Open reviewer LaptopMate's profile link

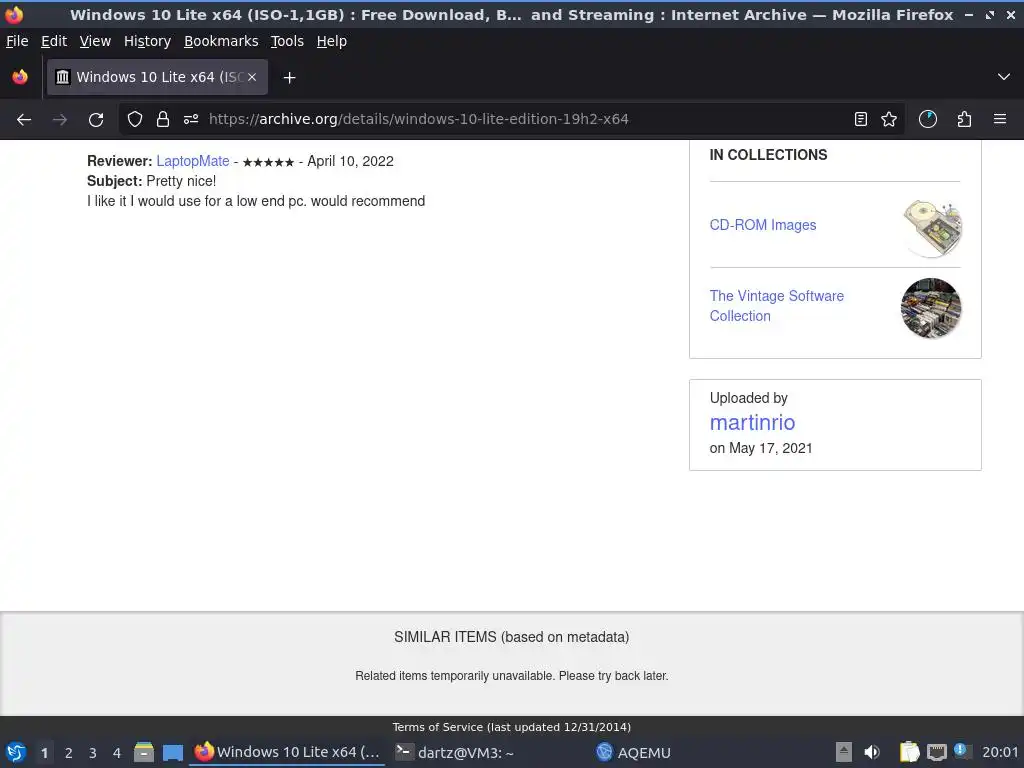point(193,161)
